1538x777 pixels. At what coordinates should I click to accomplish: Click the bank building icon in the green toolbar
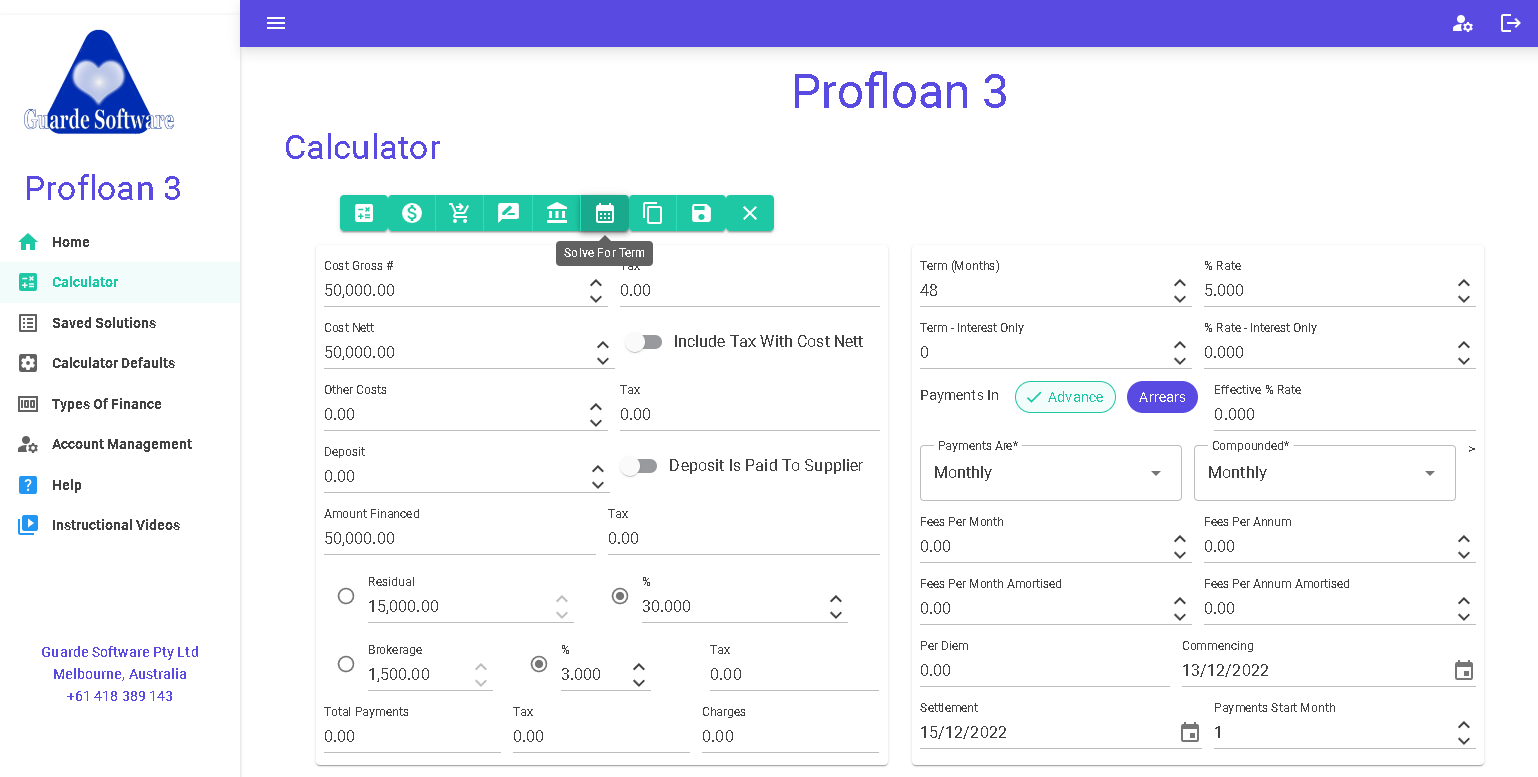pyautogui.click(x=557, y=213)
